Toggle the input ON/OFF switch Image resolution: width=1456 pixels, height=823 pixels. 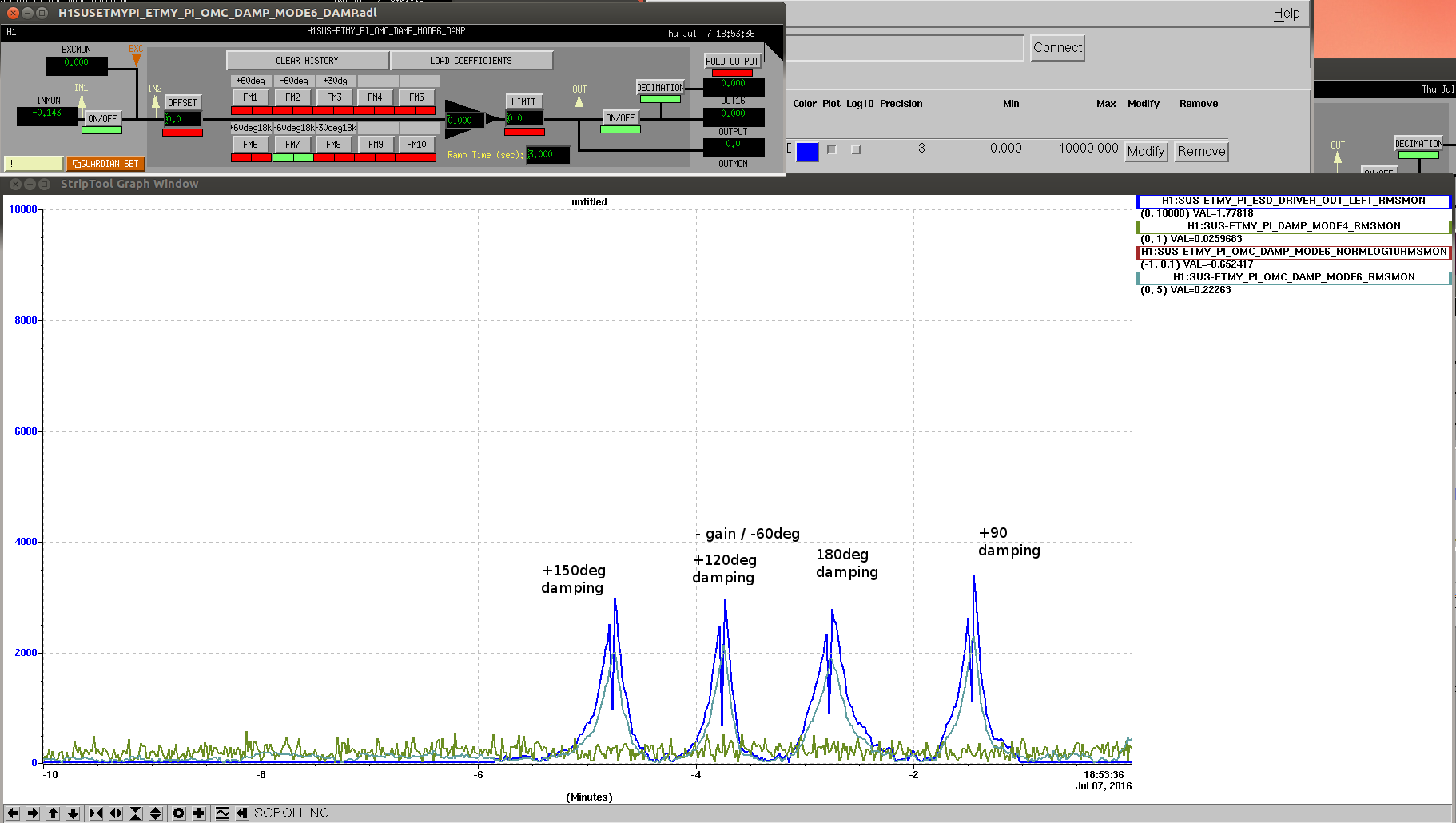pos(102,118)
